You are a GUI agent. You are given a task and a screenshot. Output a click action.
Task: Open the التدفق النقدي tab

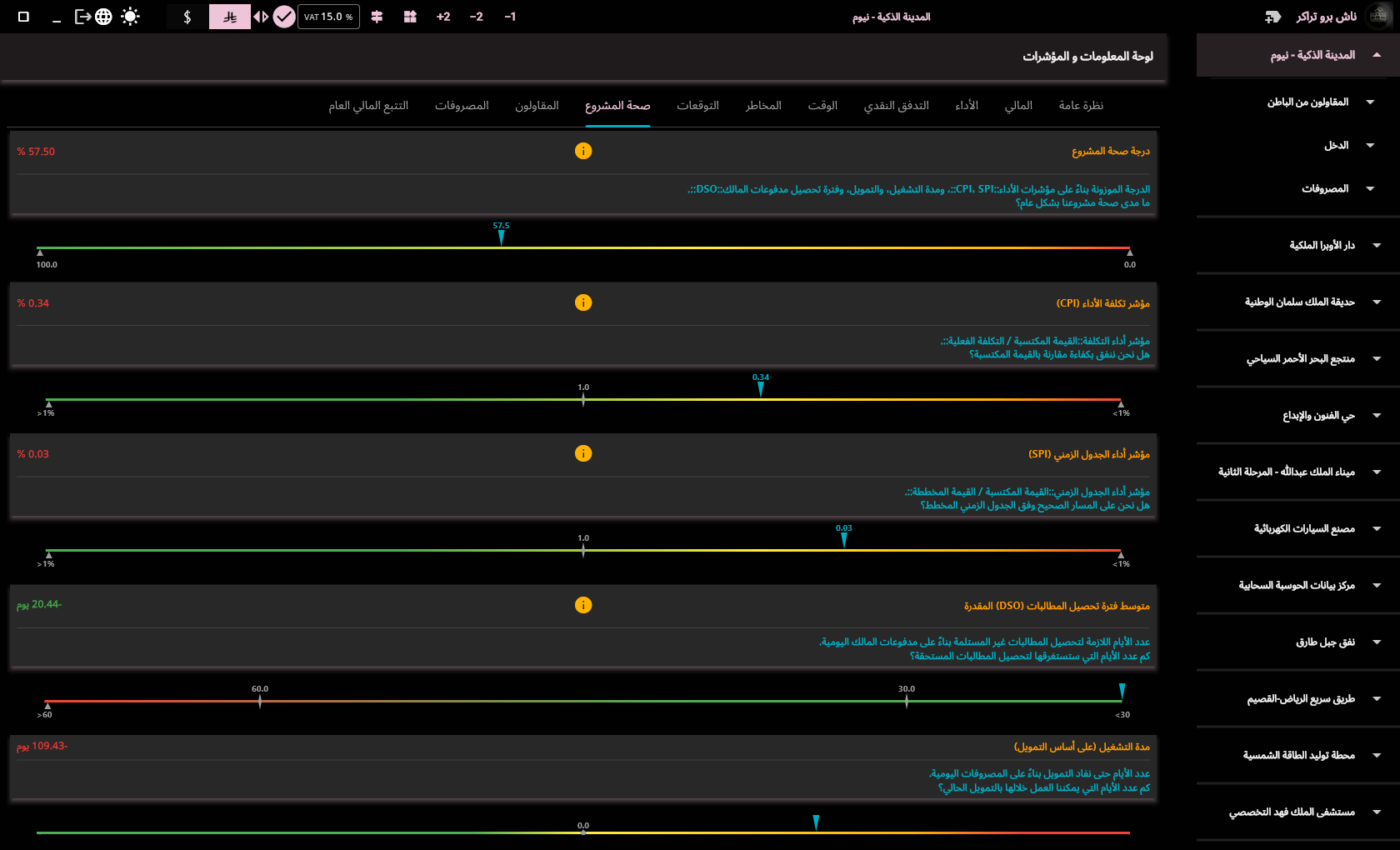point(896,106)
